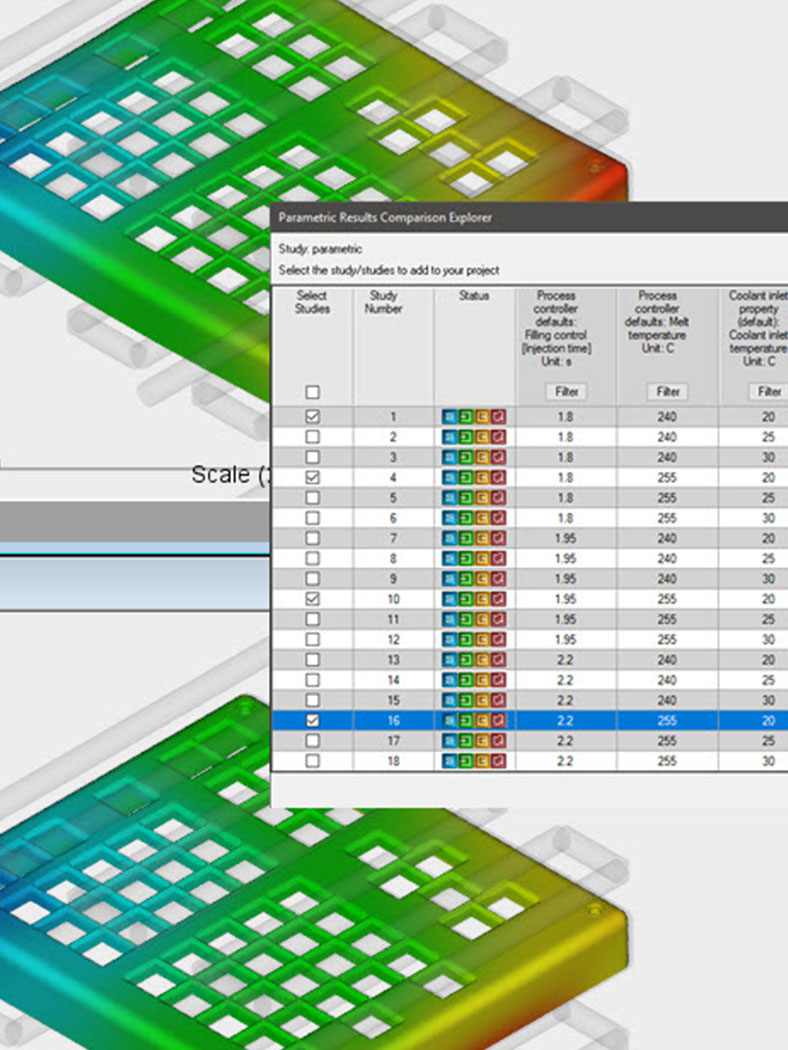Check the checkbox for study 12
This screenshot has width=788, height=1050.
(312, 640)
